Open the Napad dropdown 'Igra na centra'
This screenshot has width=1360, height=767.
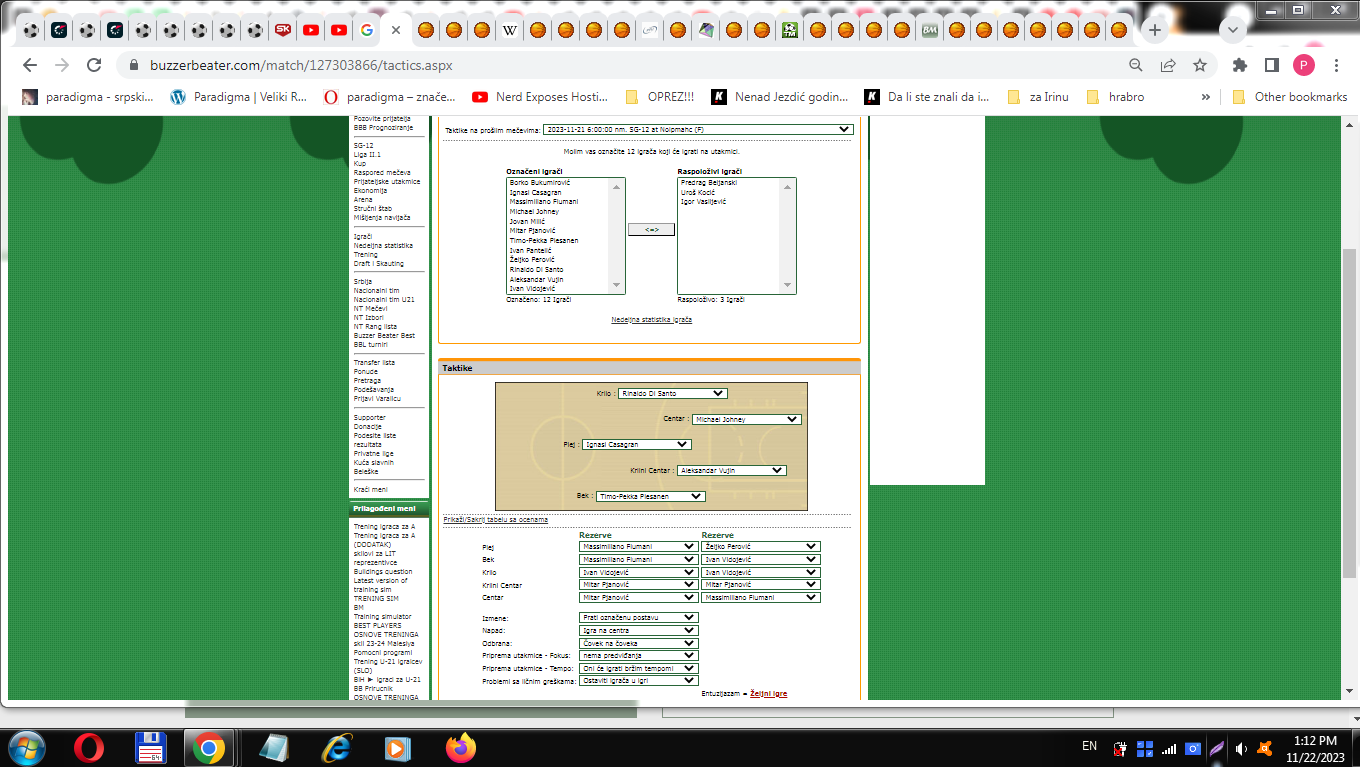pos(638,631)
